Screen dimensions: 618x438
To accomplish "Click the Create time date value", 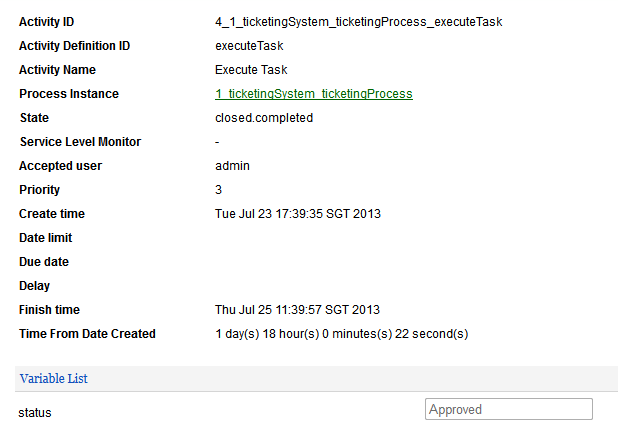I will tap(297, 214).
